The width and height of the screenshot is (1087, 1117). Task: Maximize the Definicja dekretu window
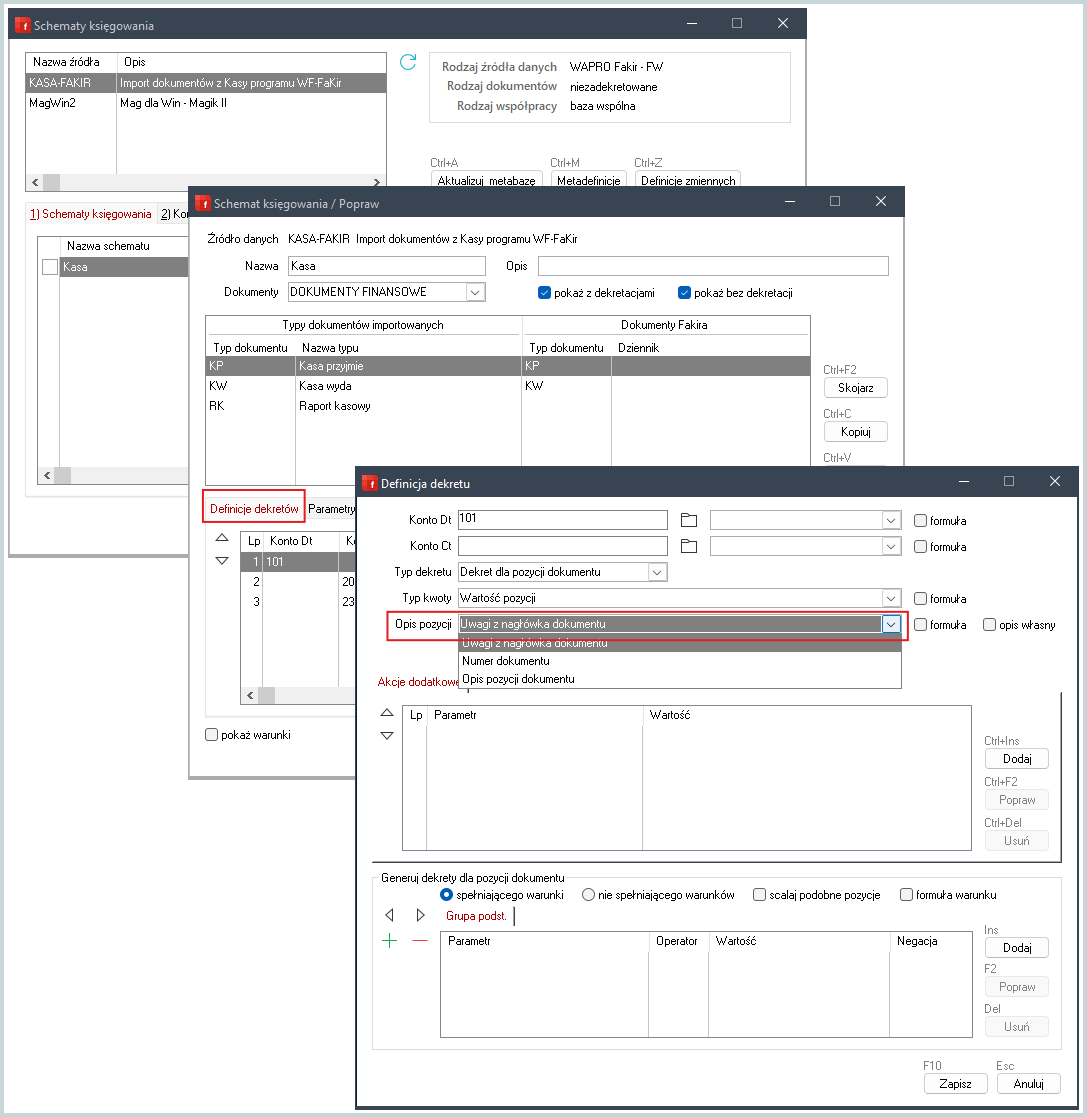1009,482
